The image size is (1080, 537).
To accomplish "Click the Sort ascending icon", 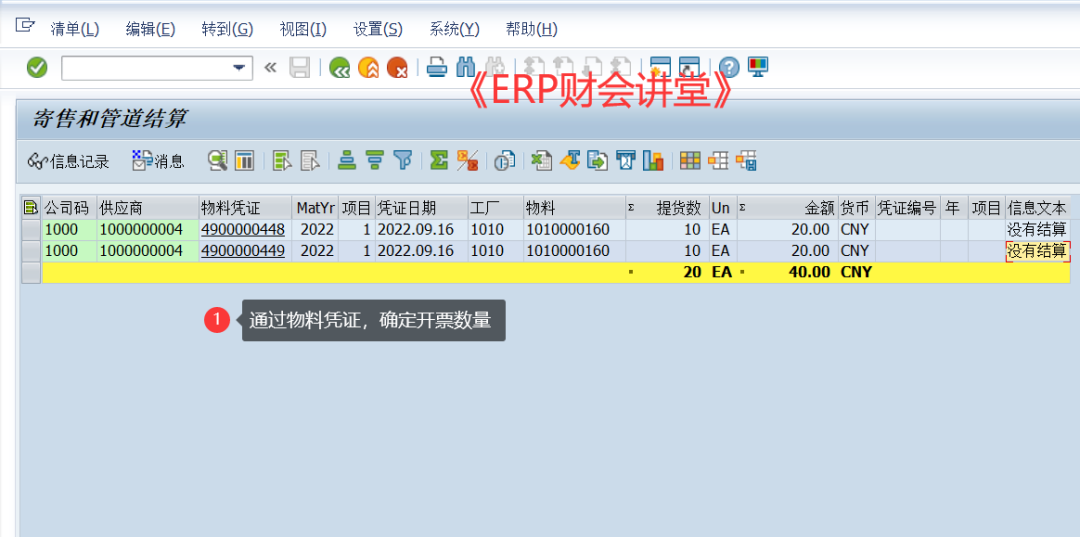I will (347, 160).
